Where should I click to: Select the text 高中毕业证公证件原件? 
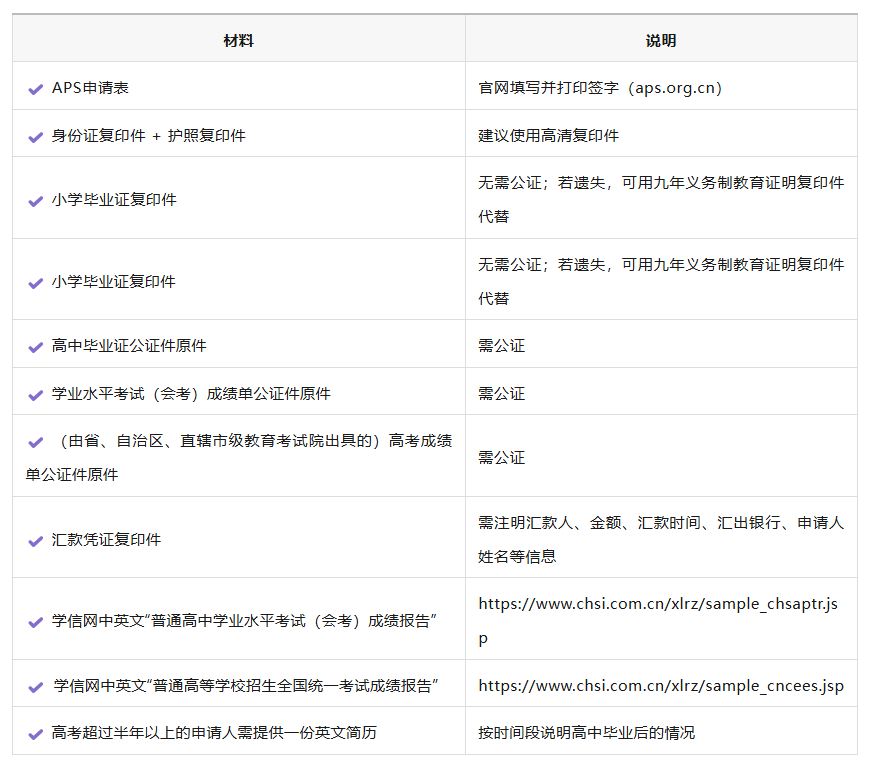(x=129, y=346)
